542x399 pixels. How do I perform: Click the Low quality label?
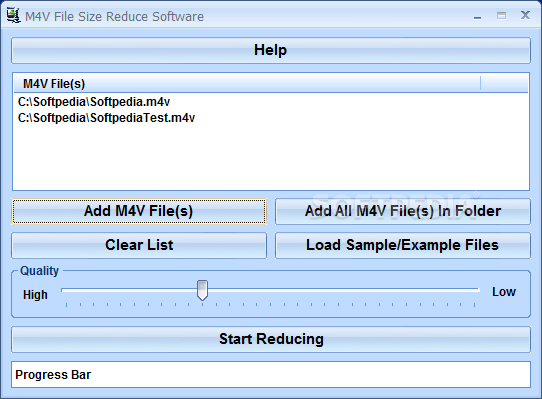[x=504, y=292]
